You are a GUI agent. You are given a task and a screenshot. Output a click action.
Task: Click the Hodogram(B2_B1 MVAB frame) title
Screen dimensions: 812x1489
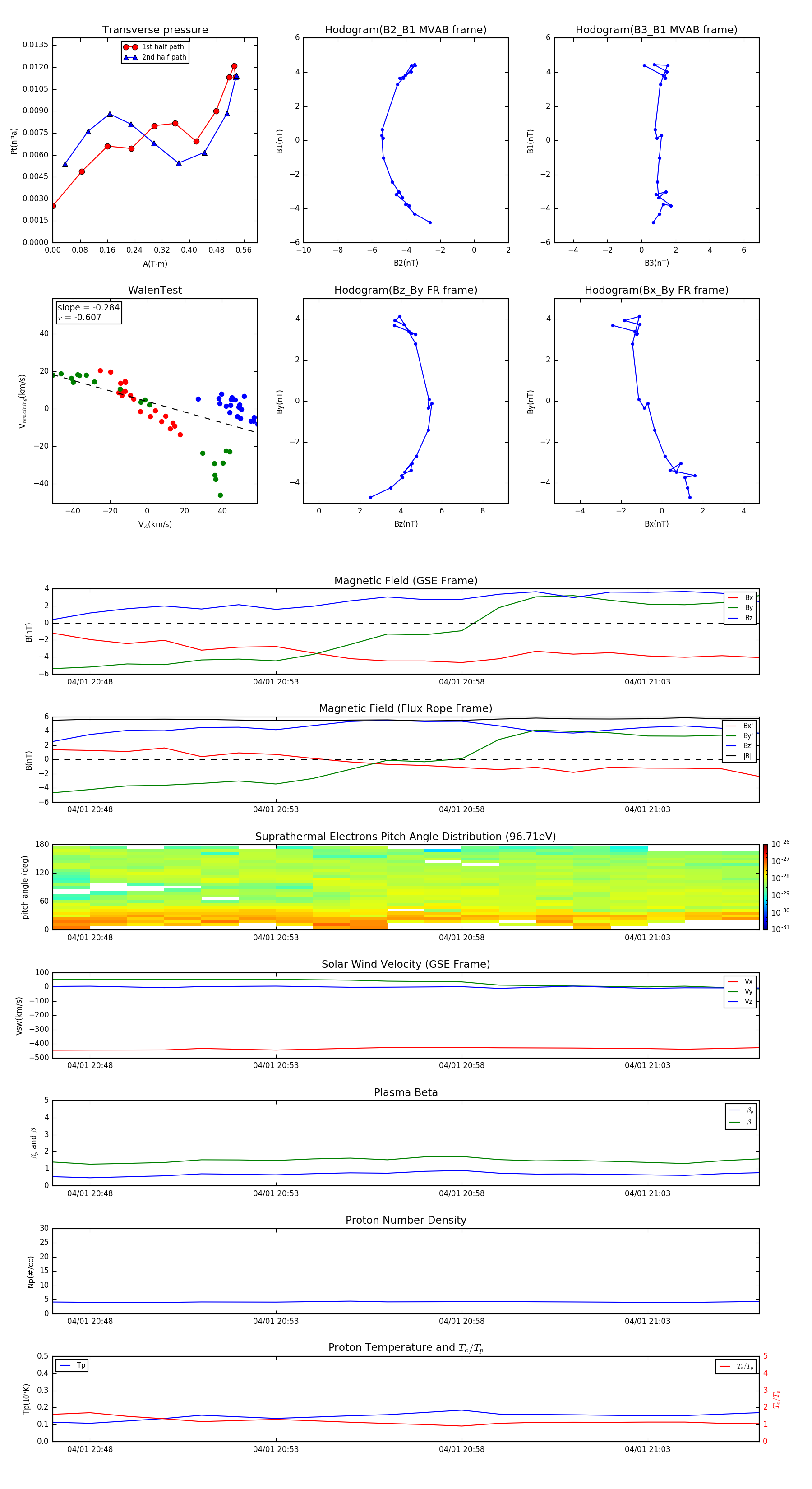(x=405, y=30)
